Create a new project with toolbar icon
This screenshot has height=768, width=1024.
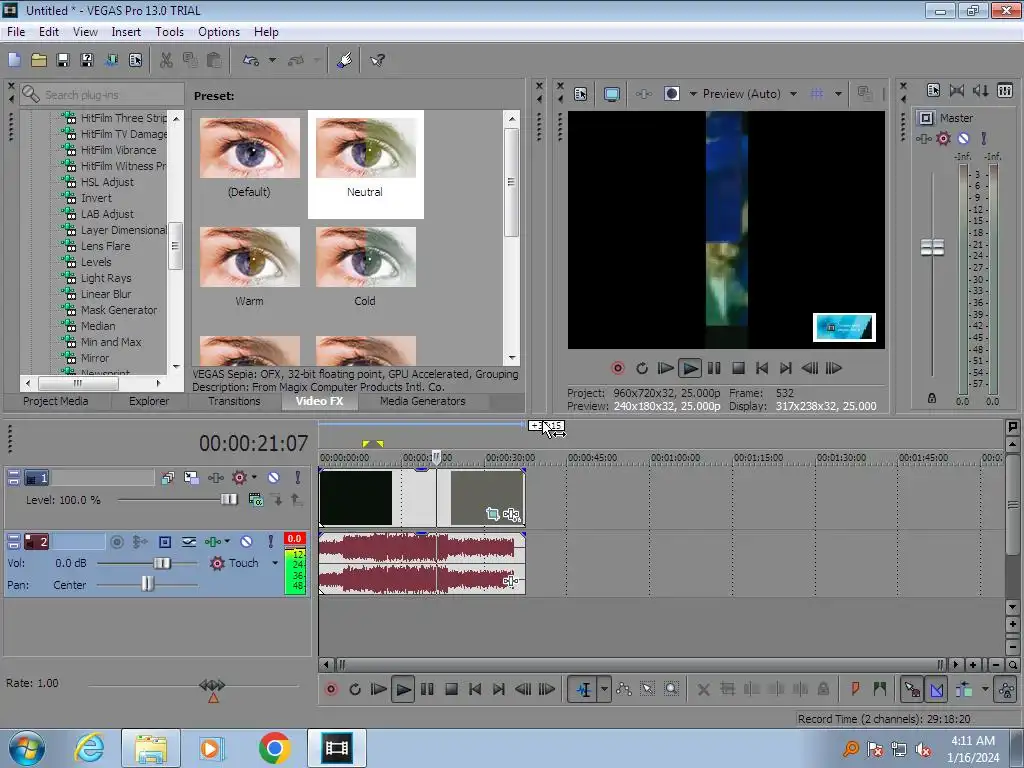pos(14,60)
